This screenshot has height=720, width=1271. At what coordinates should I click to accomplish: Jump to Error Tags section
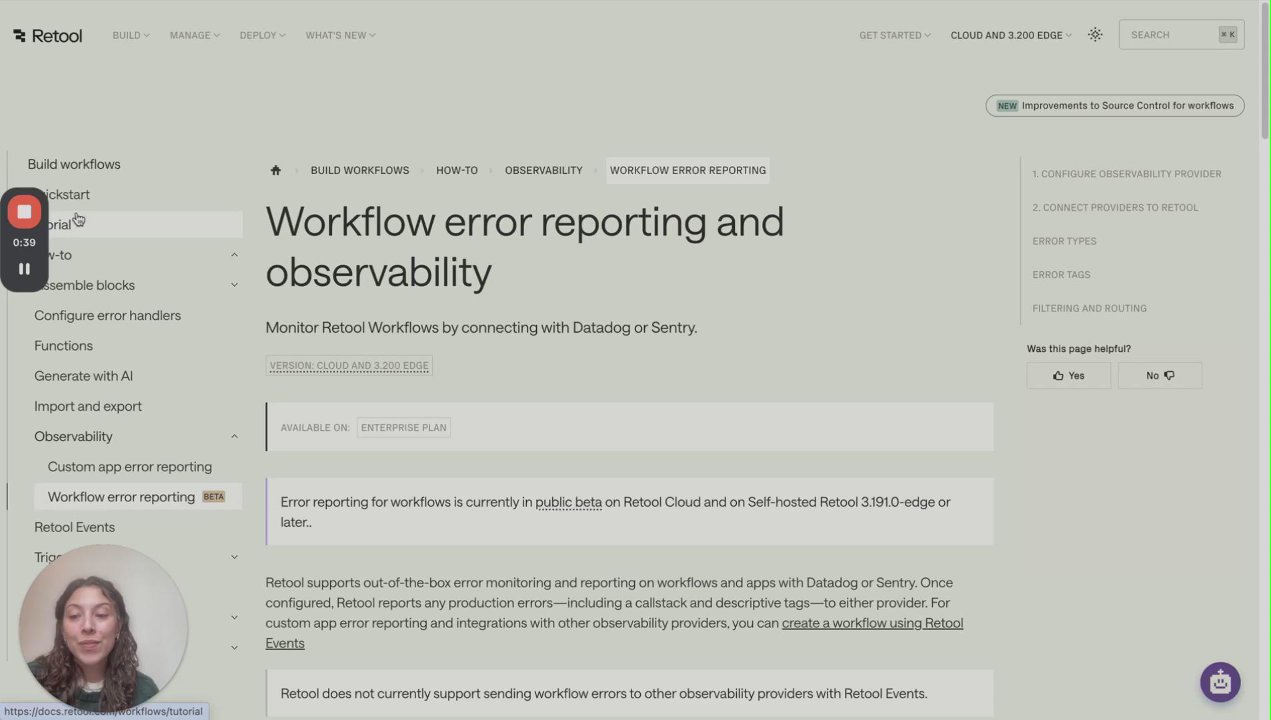click(1061, 274)
